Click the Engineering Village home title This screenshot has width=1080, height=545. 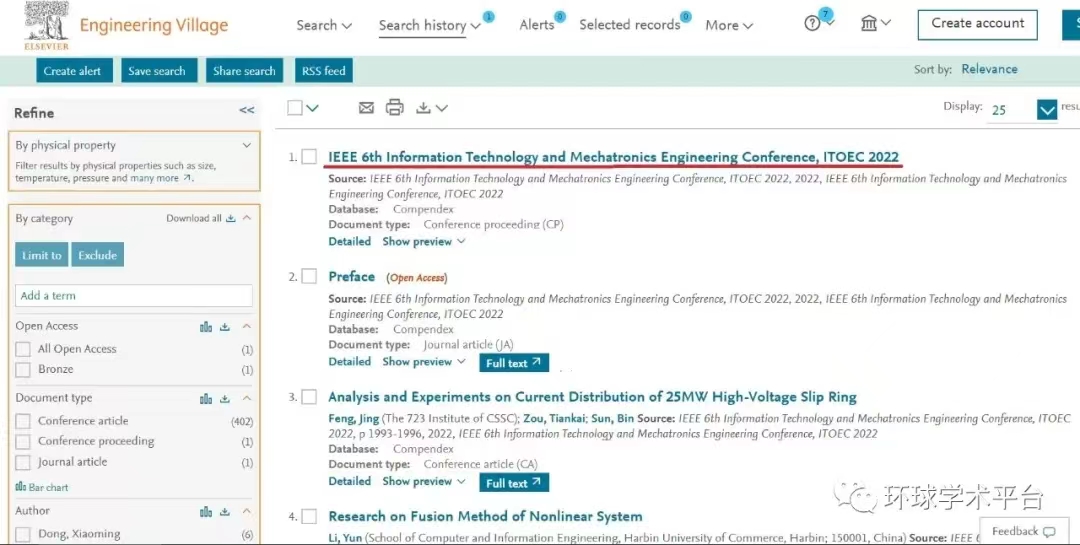154,25
